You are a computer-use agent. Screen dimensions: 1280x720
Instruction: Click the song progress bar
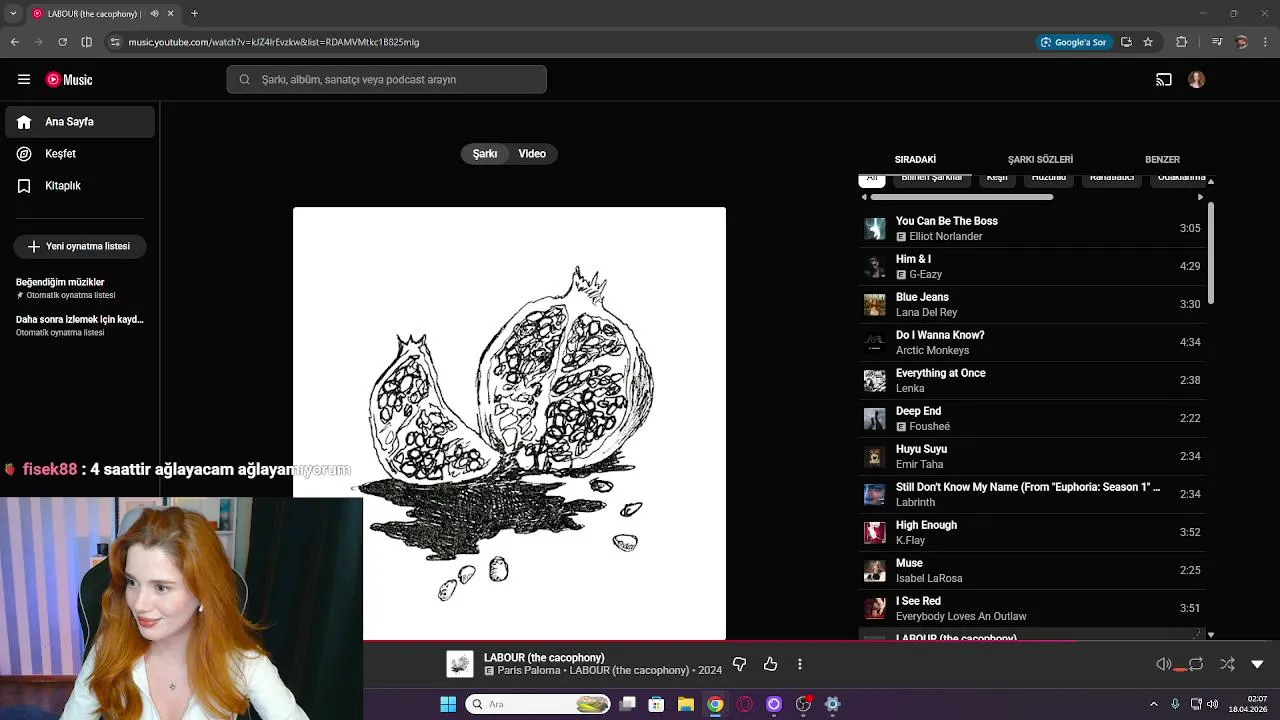click(821, 641)
